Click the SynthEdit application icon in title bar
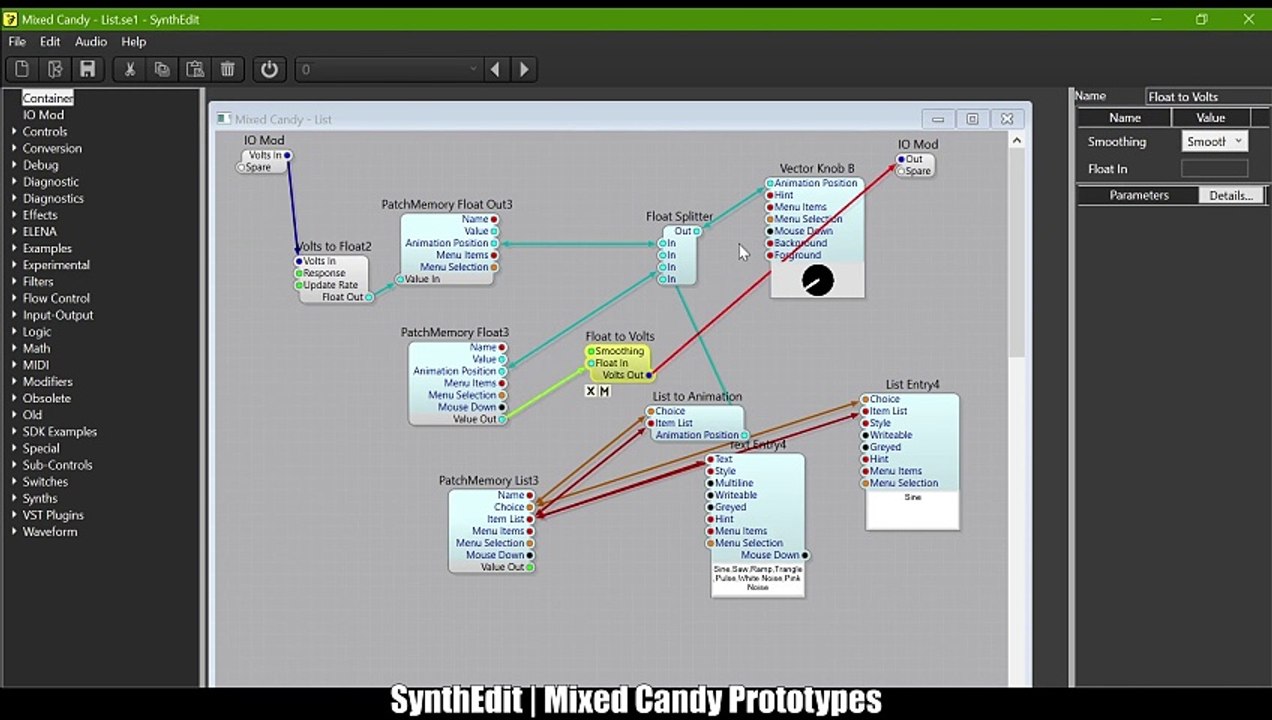Image resolution: width=1272 pixels, height=720 pixels. (10, 19)
